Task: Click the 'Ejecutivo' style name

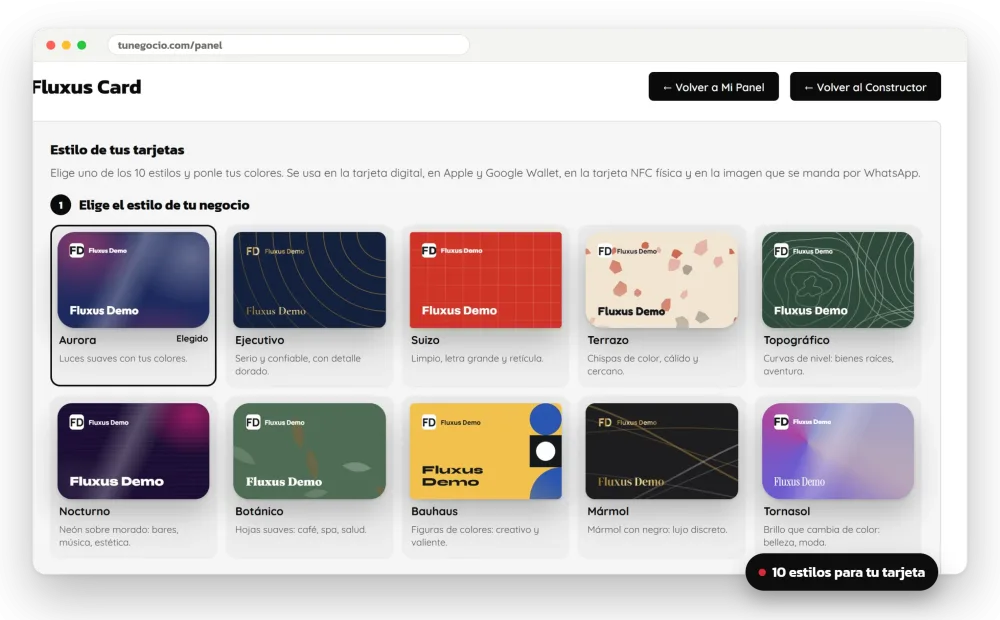Action: pyautogui.click(x=260, y=340)
